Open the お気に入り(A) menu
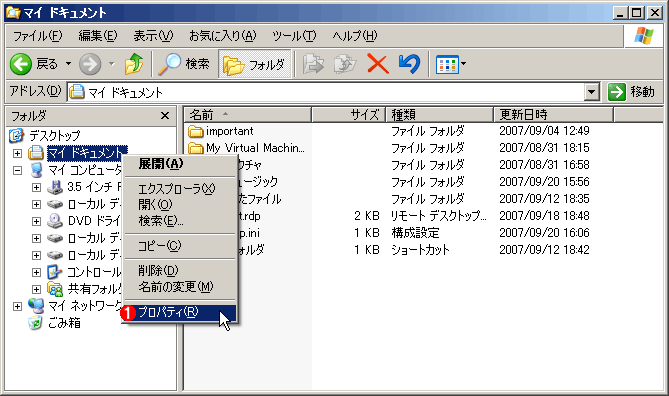669x396 pixels. (222, 36)
